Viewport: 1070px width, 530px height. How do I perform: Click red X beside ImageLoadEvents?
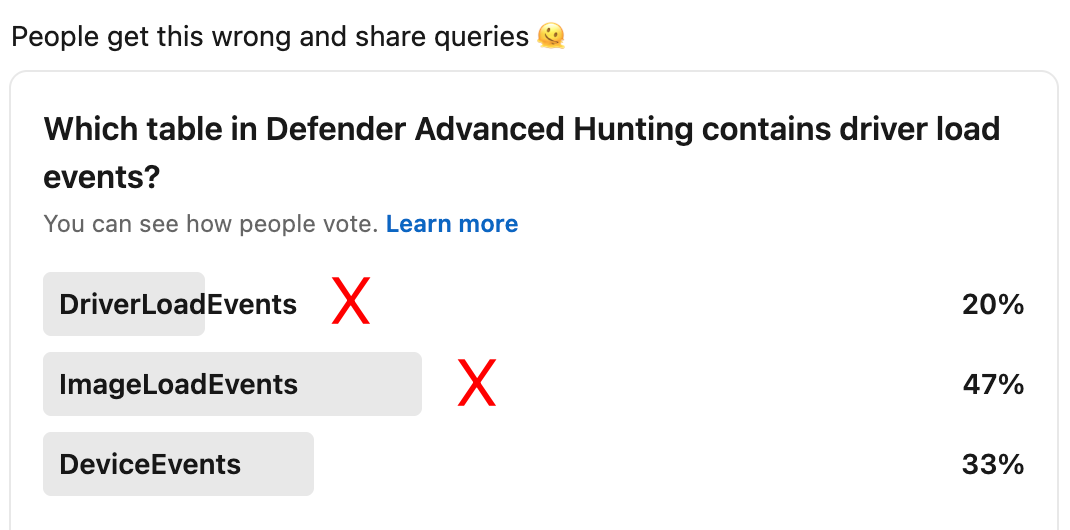tap(476, 383)
